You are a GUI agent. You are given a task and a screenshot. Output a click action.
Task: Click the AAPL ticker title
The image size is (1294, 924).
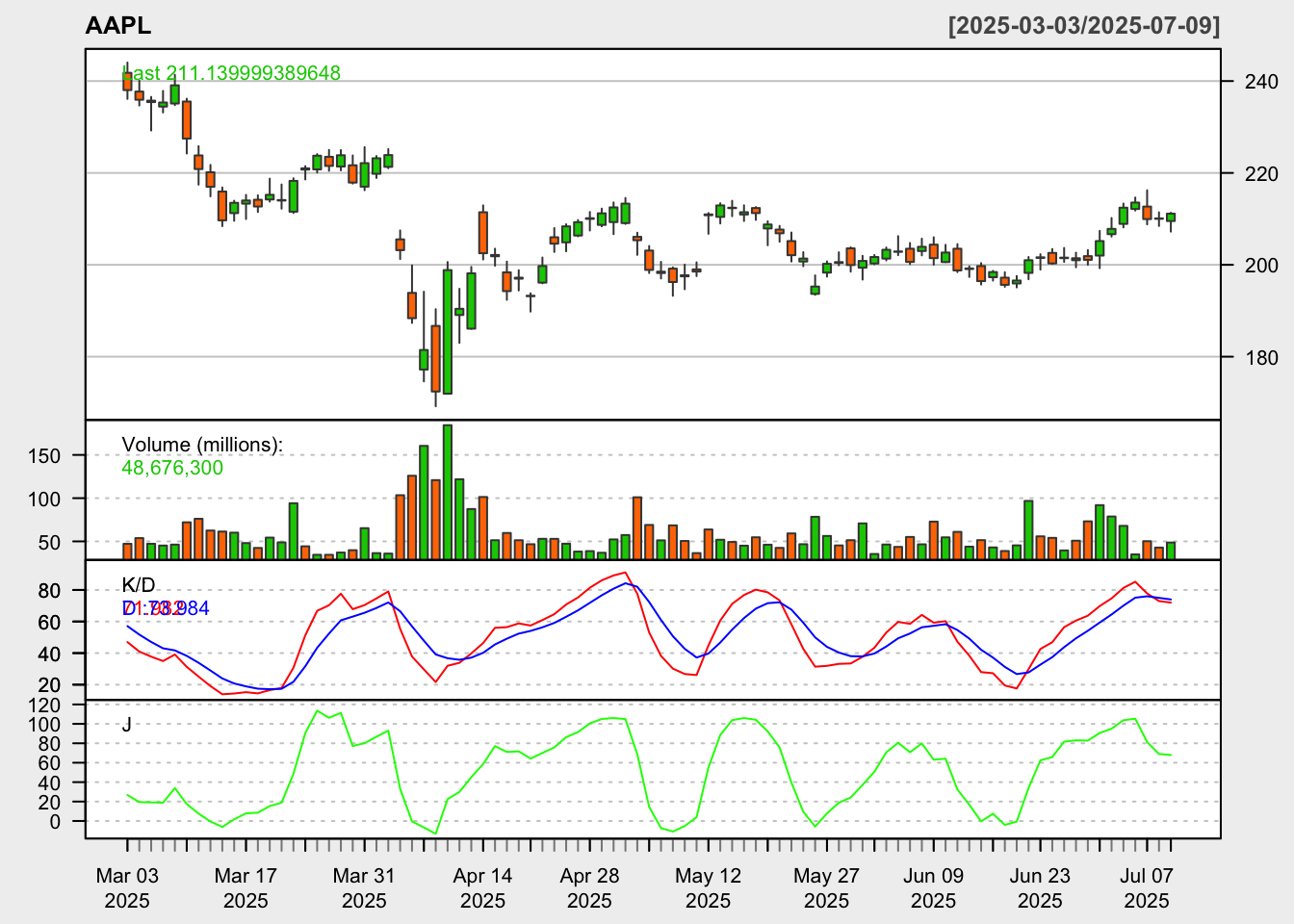click(118, 26)
